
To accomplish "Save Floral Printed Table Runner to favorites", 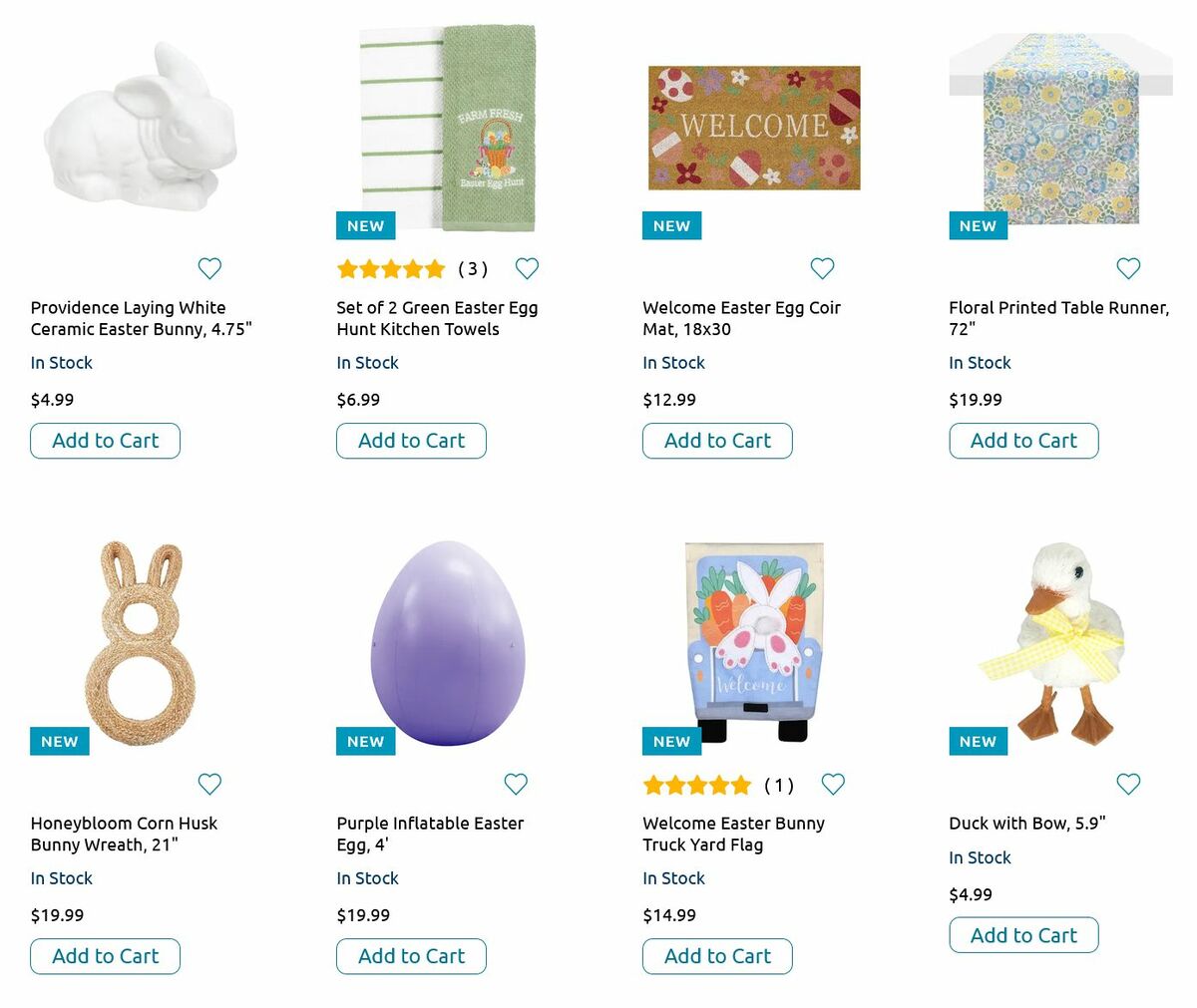I will tap(1128, 268).
